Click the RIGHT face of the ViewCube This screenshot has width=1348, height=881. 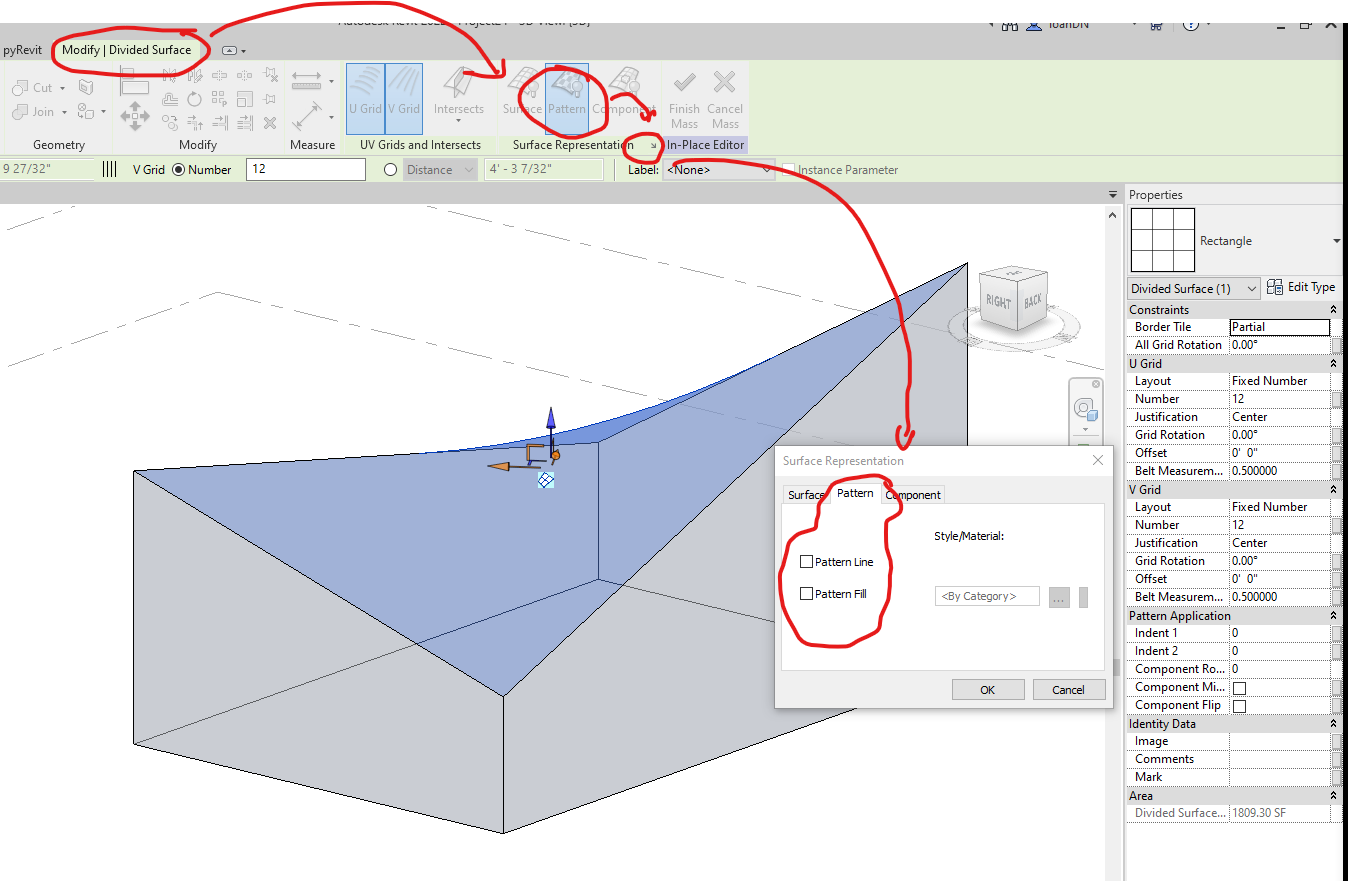[x=999, y=302]
